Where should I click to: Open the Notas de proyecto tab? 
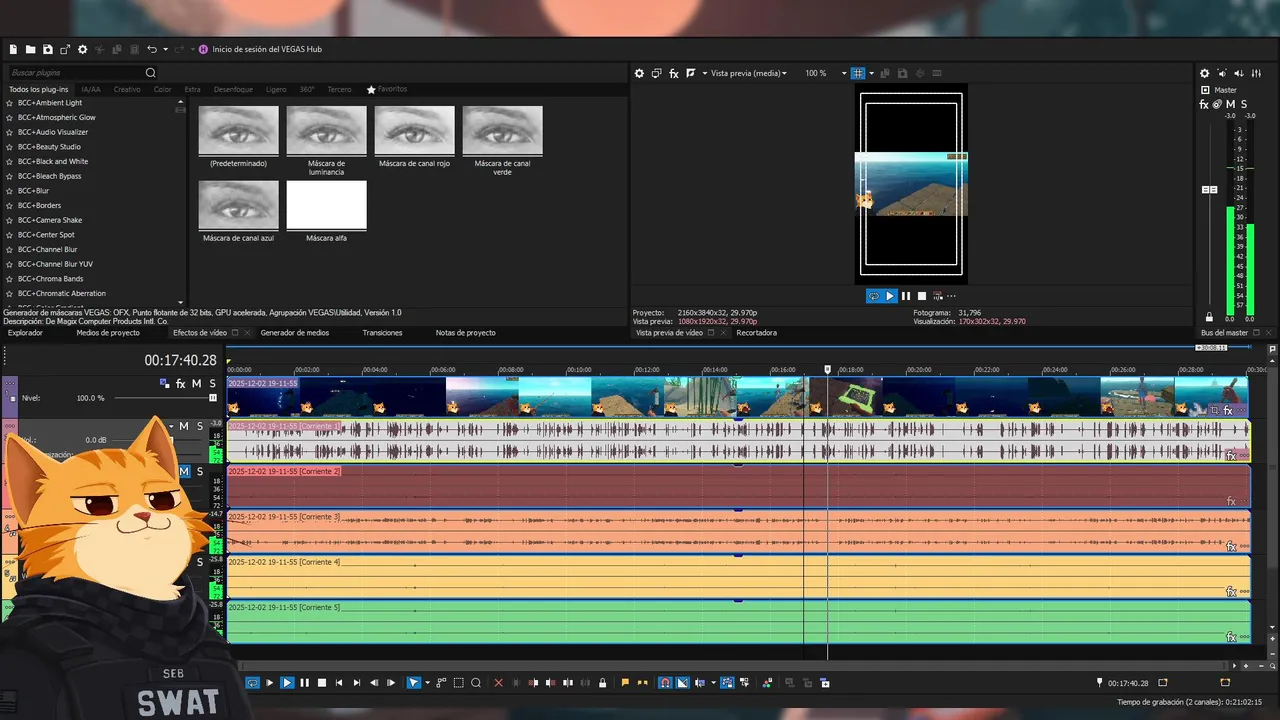[x=465, y=333]
